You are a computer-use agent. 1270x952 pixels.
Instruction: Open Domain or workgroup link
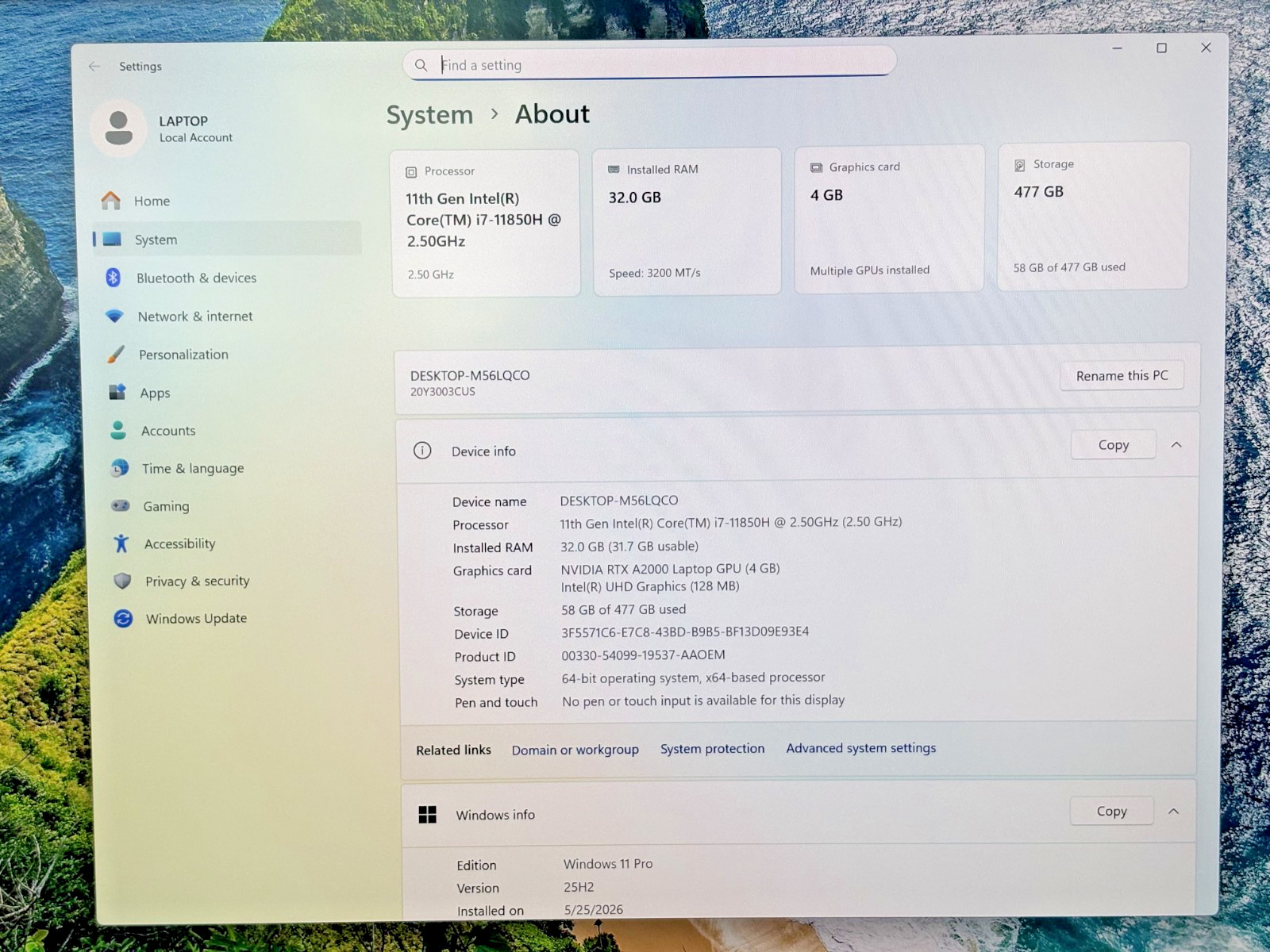click(575, 750)
